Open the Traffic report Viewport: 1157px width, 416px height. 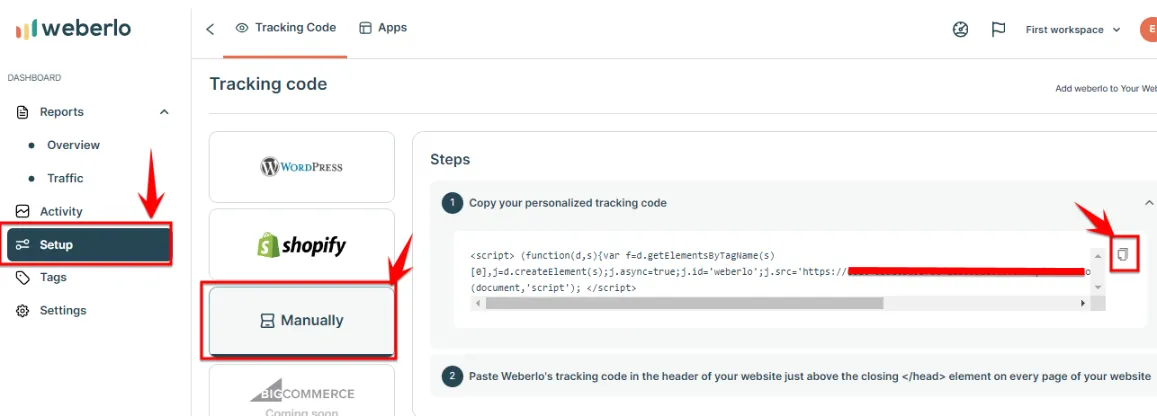65,178
